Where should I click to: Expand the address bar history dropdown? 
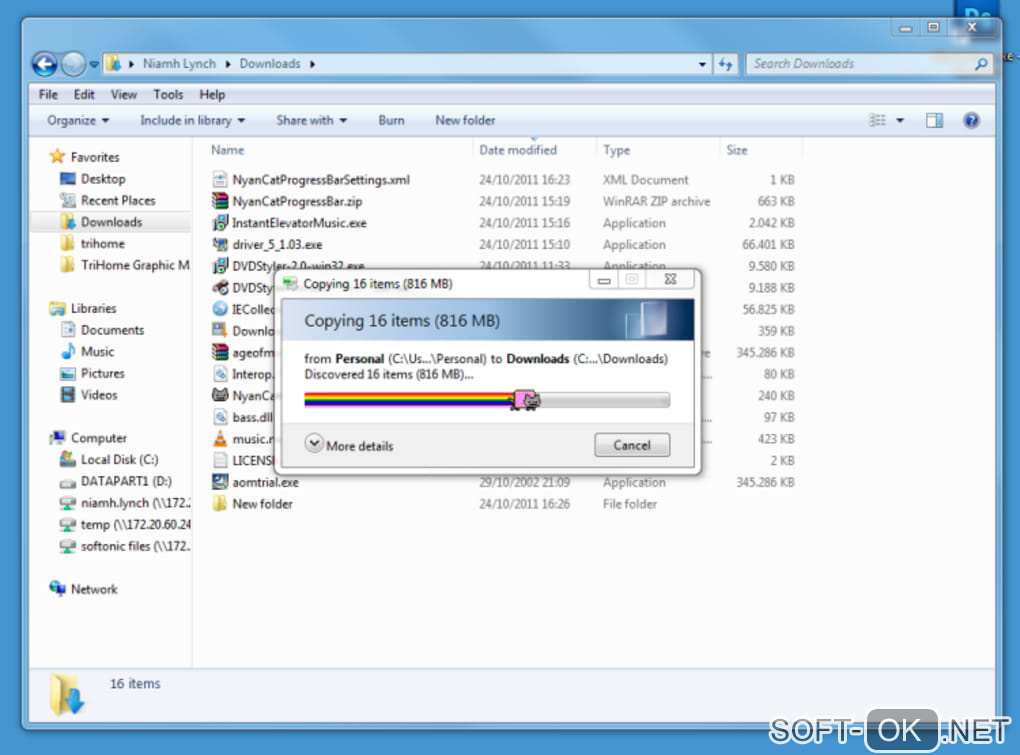click(x=702, y=64)
